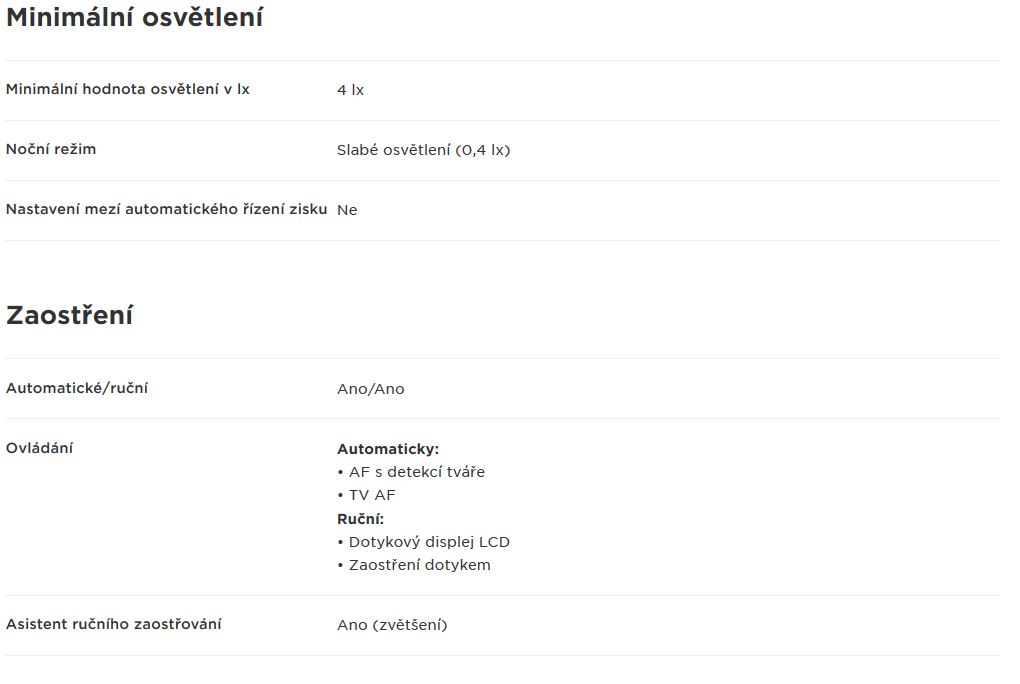Viewport: 1020px width, 684px height.
Task: Click the '4 lx' value
Action: click(x=350, y=90)
